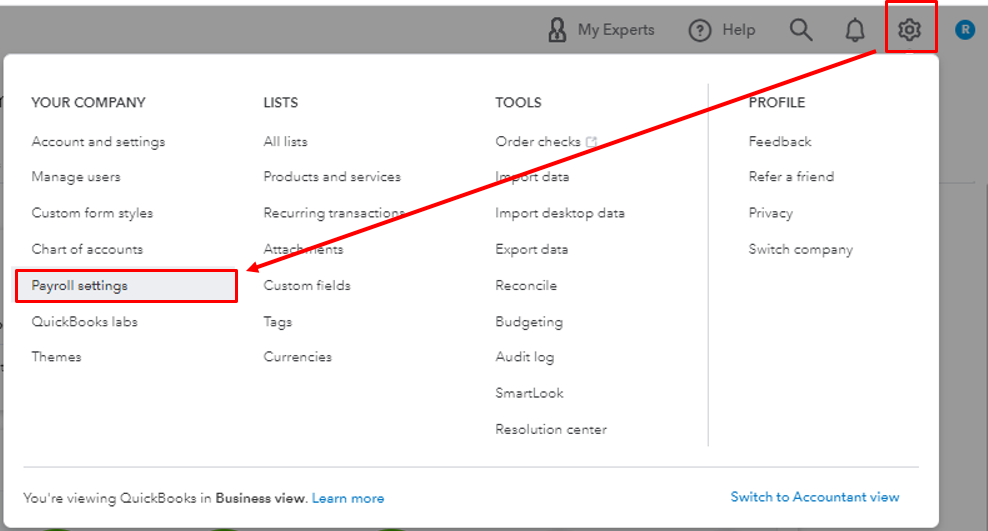Open Chart of accounts
This screenshot has height=531, width=988.
(x=87, y=249)
